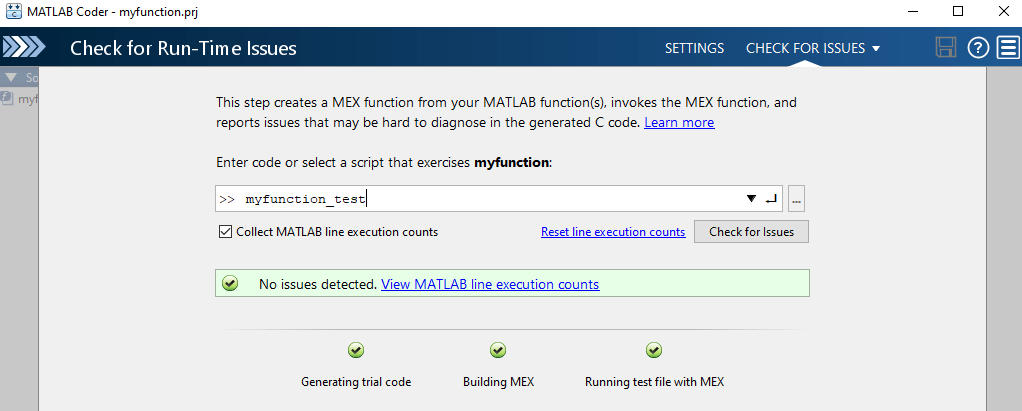This screenshot has width=1022, height=411.
Task: Click the myfunction_test command input field
Action: [480, 199]
